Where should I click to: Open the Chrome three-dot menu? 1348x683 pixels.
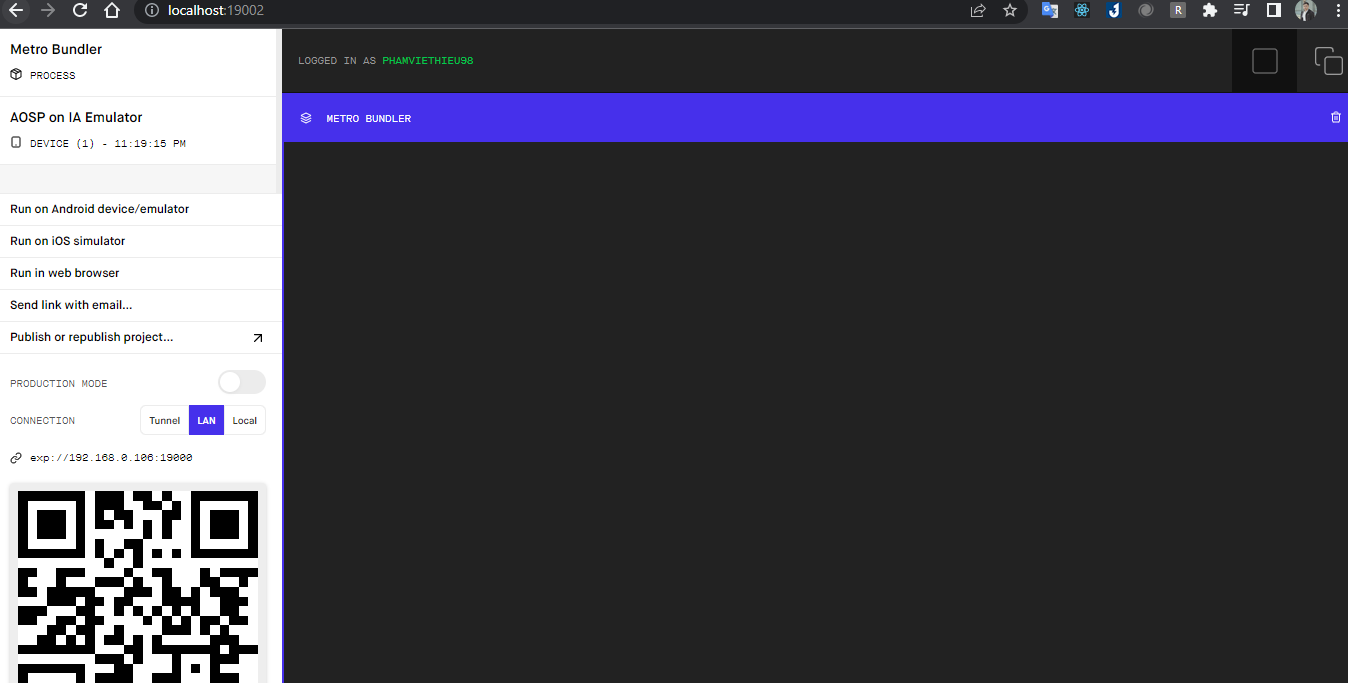(1338, 11)
